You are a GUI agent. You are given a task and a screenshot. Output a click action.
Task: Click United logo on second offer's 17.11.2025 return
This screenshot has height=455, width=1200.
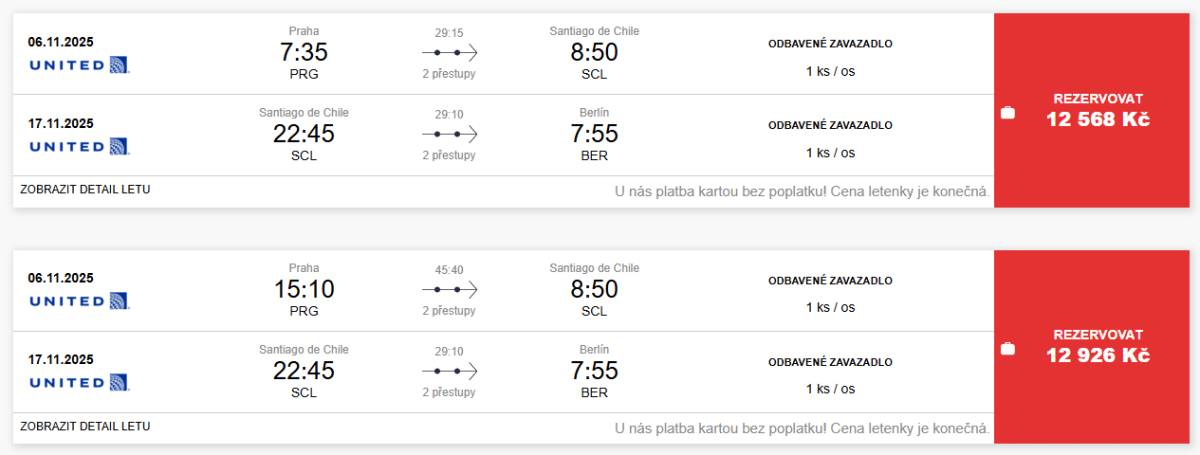click(79, 383)
